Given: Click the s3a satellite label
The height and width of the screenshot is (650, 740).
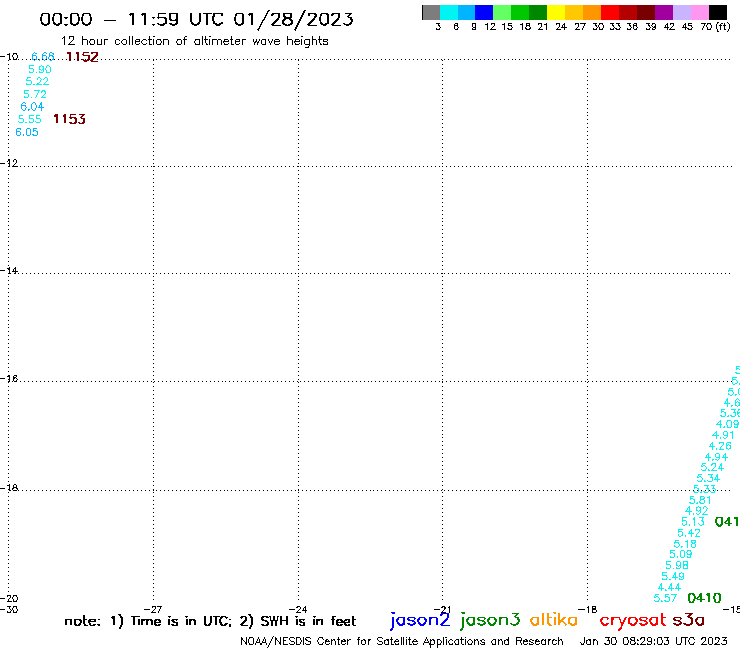Looking at the screenshot, I should 689,620.
